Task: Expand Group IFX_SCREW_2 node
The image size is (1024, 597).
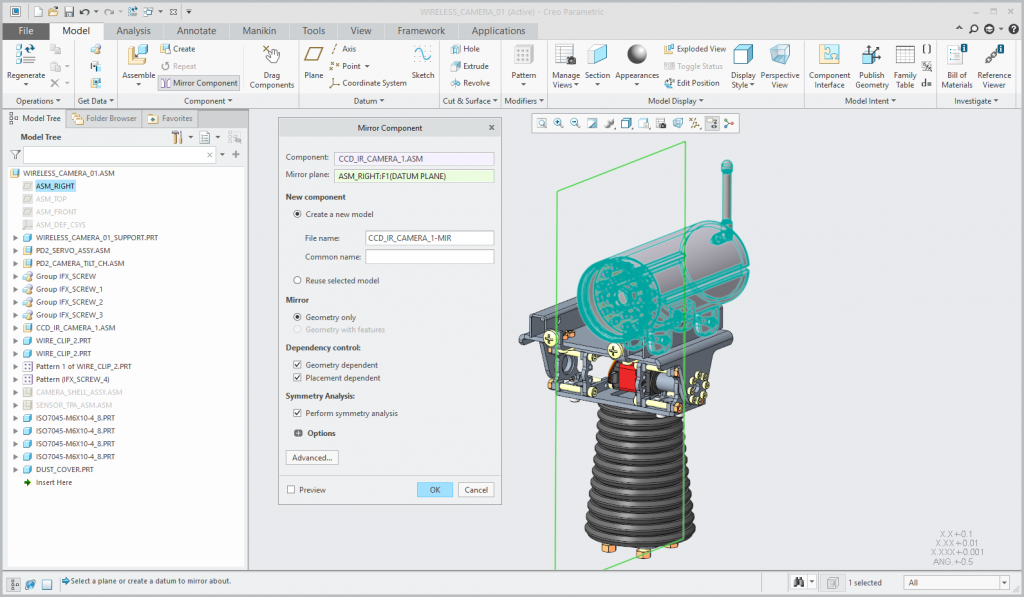Action: pos(16,302)
